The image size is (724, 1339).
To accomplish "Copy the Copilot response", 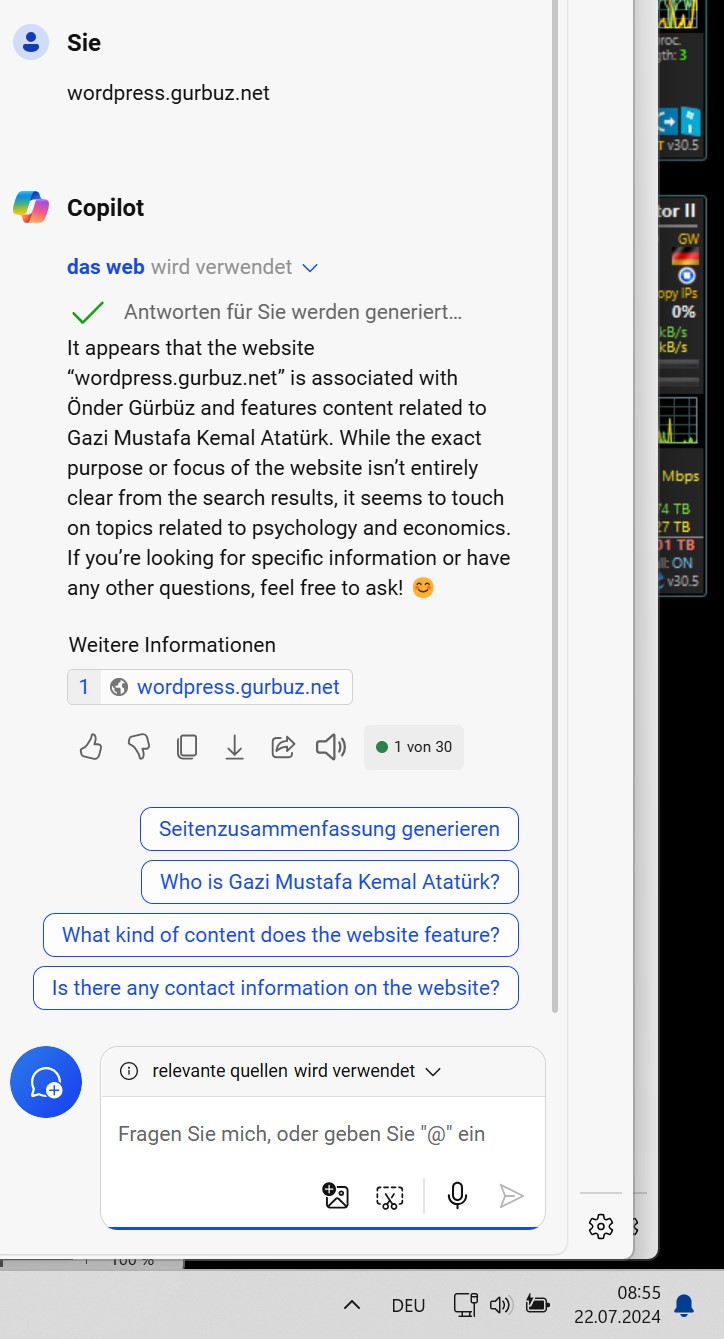I will (x=187, y=747).
